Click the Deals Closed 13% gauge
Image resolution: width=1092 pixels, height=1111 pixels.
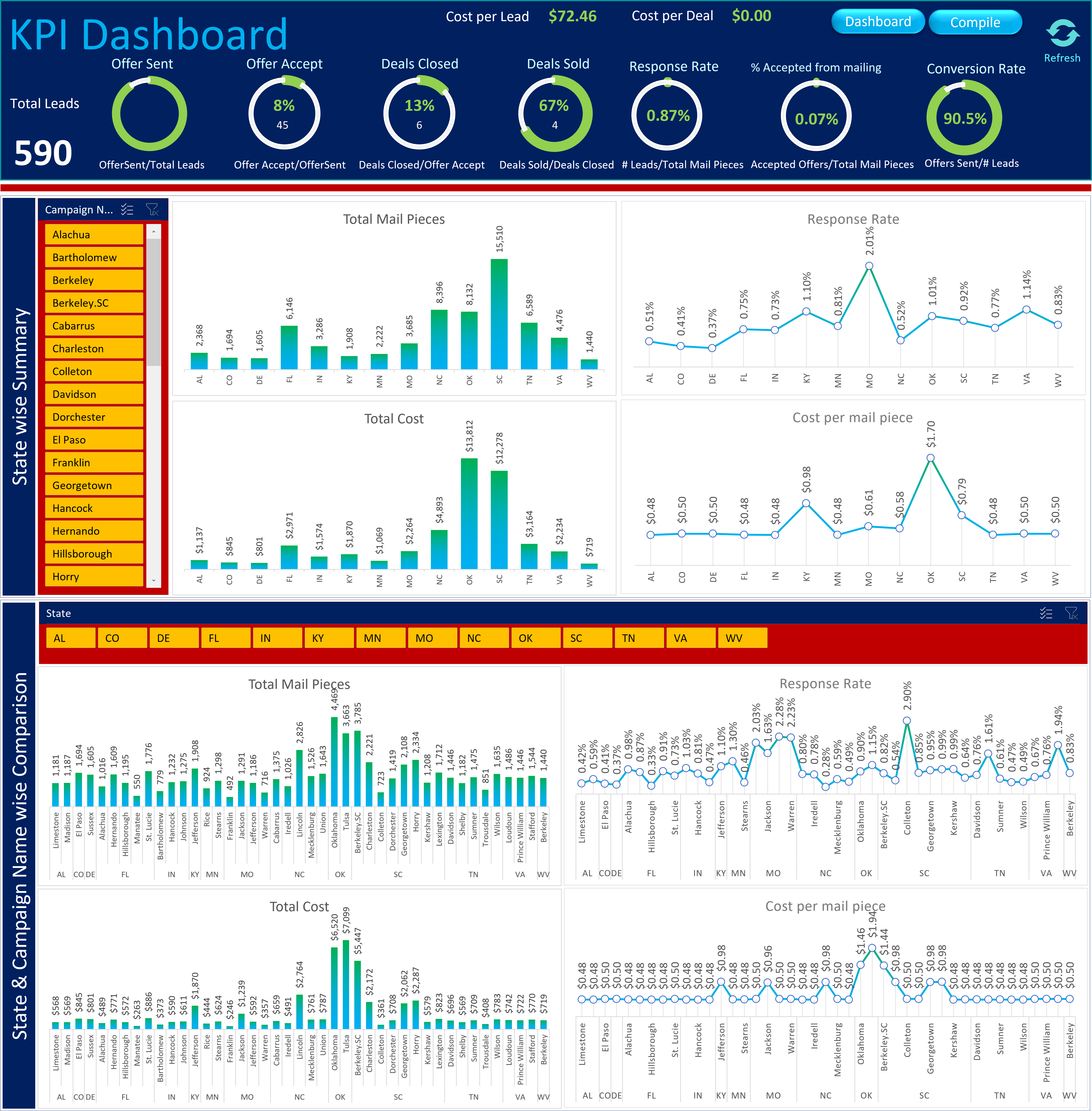(419, 114)
